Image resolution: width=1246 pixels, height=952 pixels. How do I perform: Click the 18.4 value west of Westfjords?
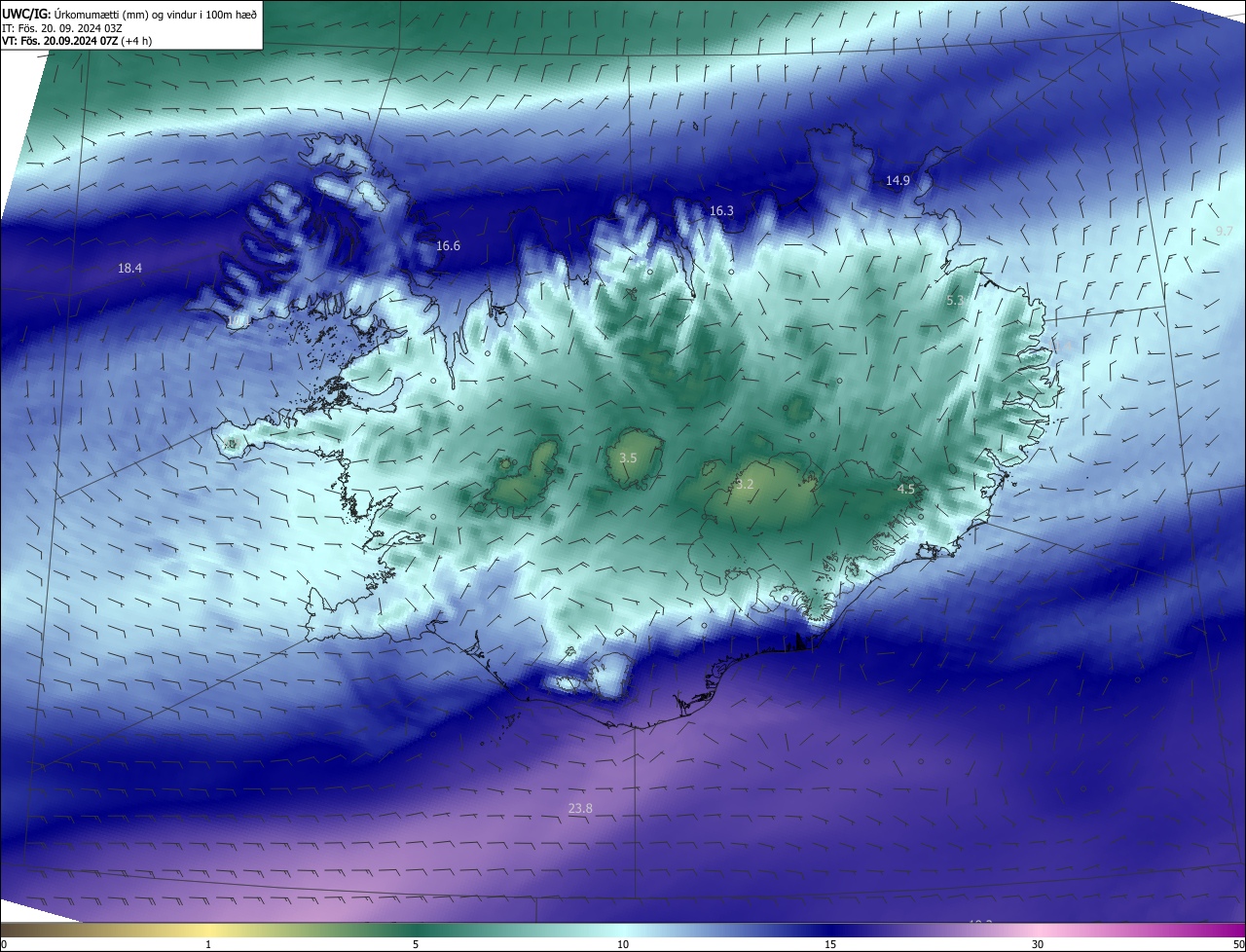point(129,268)
